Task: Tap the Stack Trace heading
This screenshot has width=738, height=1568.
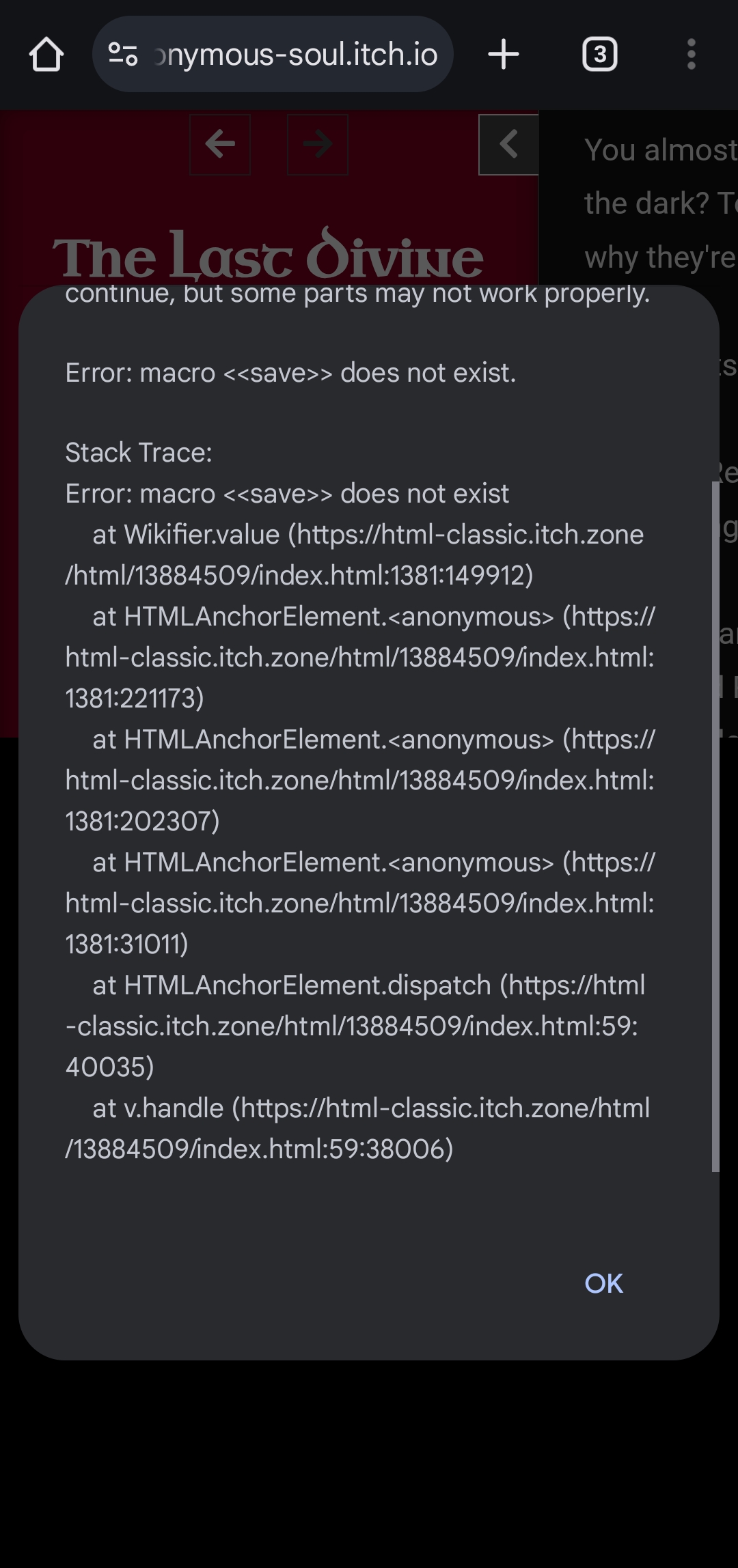Action: tap(139, 453)
